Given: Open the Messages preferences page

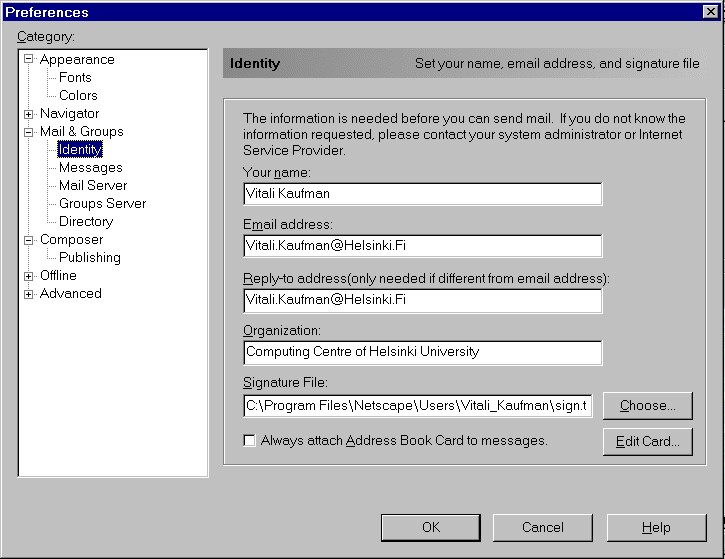Looking at the screenshot, I should [90, 168].
